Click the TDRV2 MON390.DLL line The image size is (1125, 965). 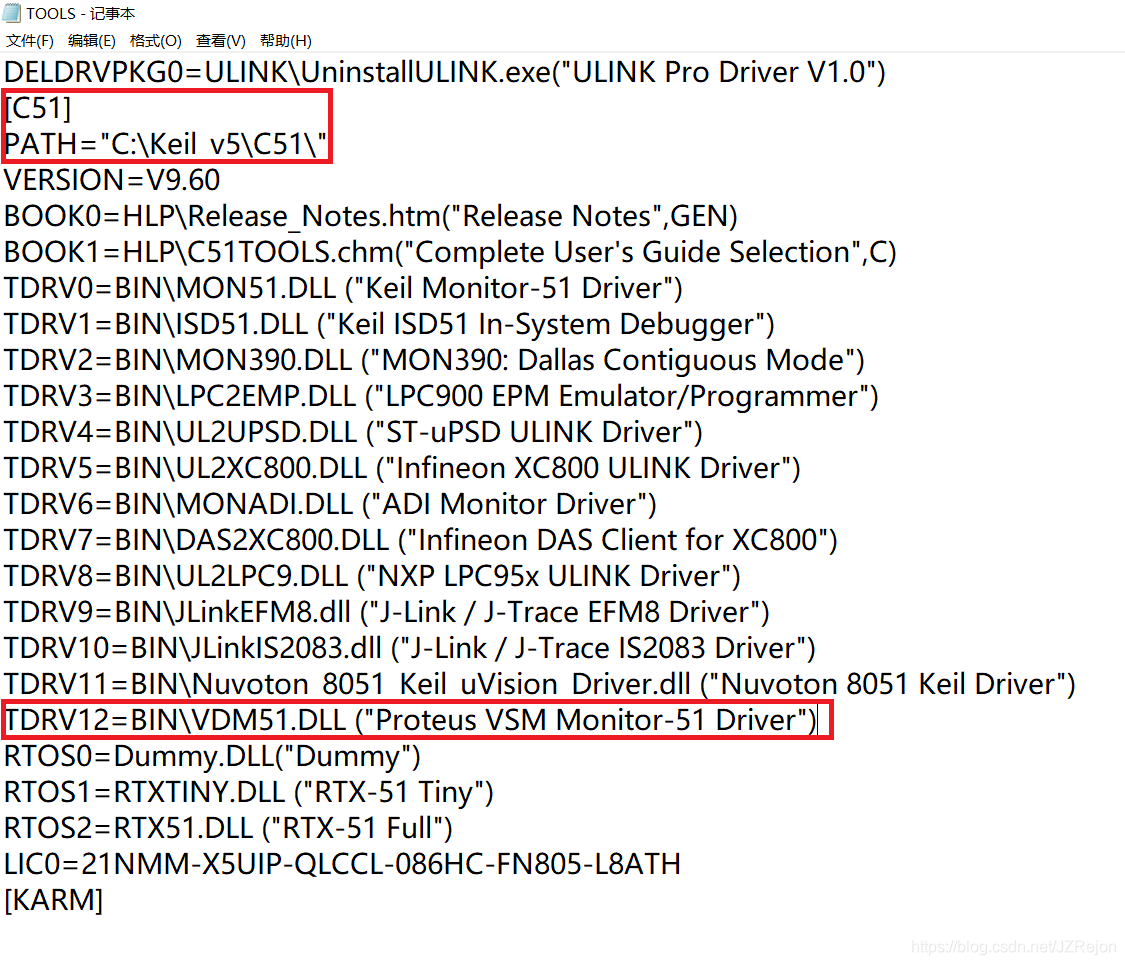(x=434, y=360)
